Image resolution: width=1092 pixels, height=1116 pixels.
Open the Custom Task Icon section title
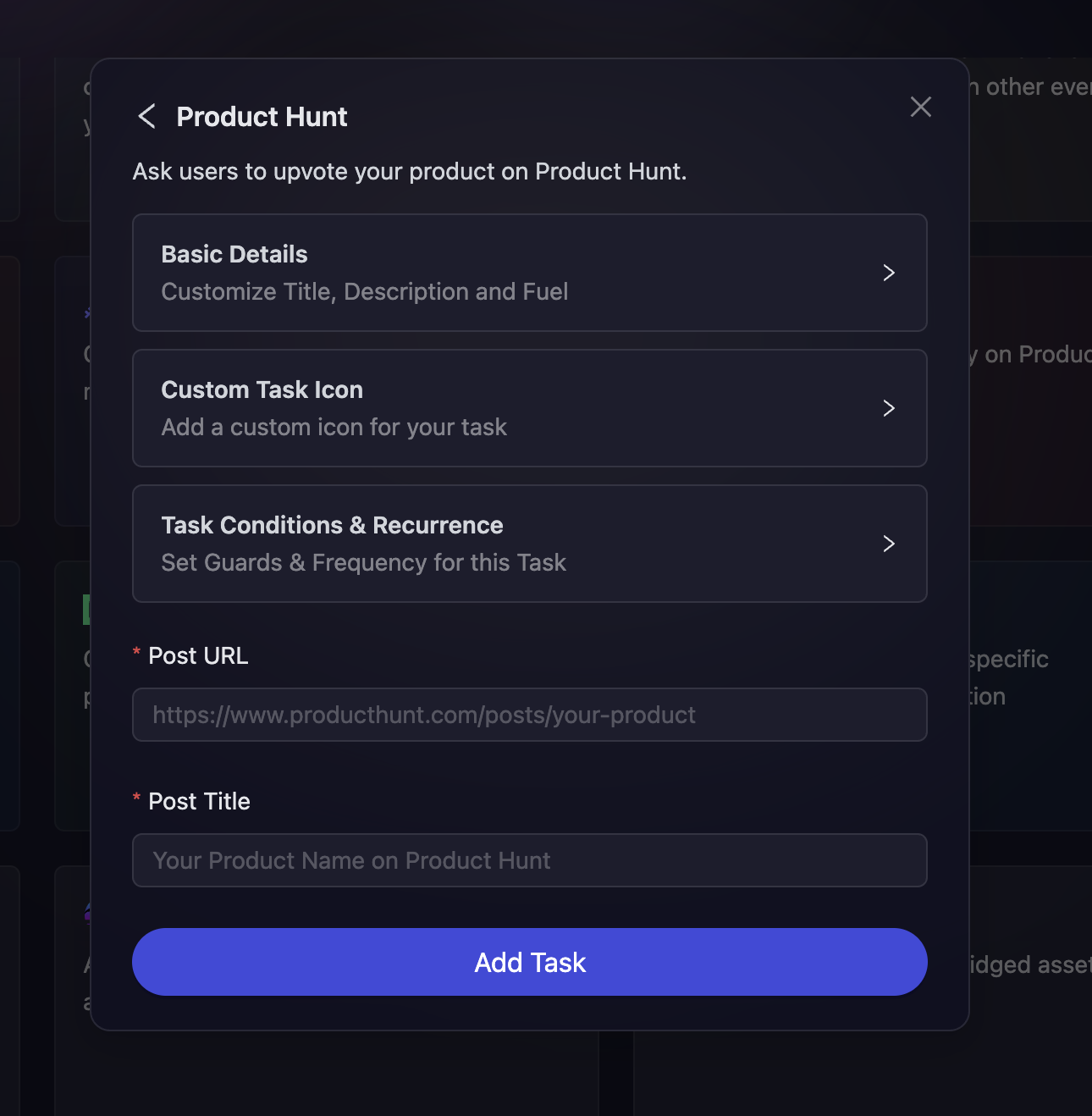[x=262, y=389]
